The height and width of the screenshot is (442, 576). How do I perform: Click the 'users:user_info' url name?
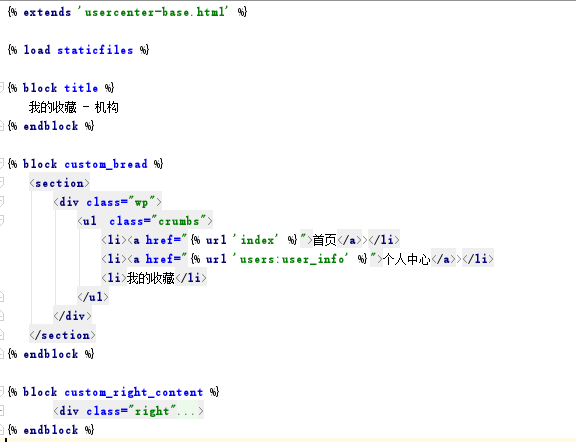[x=290, y=259]
